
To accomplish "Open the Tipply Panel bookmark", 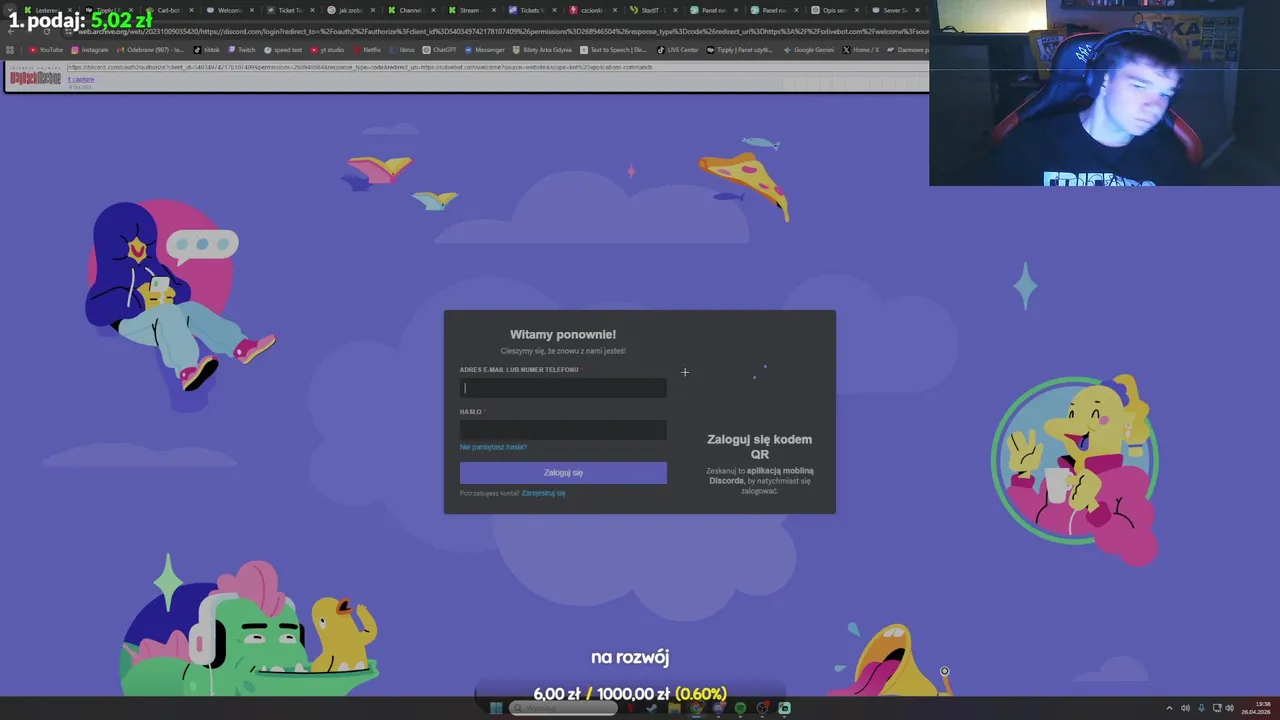I will [740, 50].
